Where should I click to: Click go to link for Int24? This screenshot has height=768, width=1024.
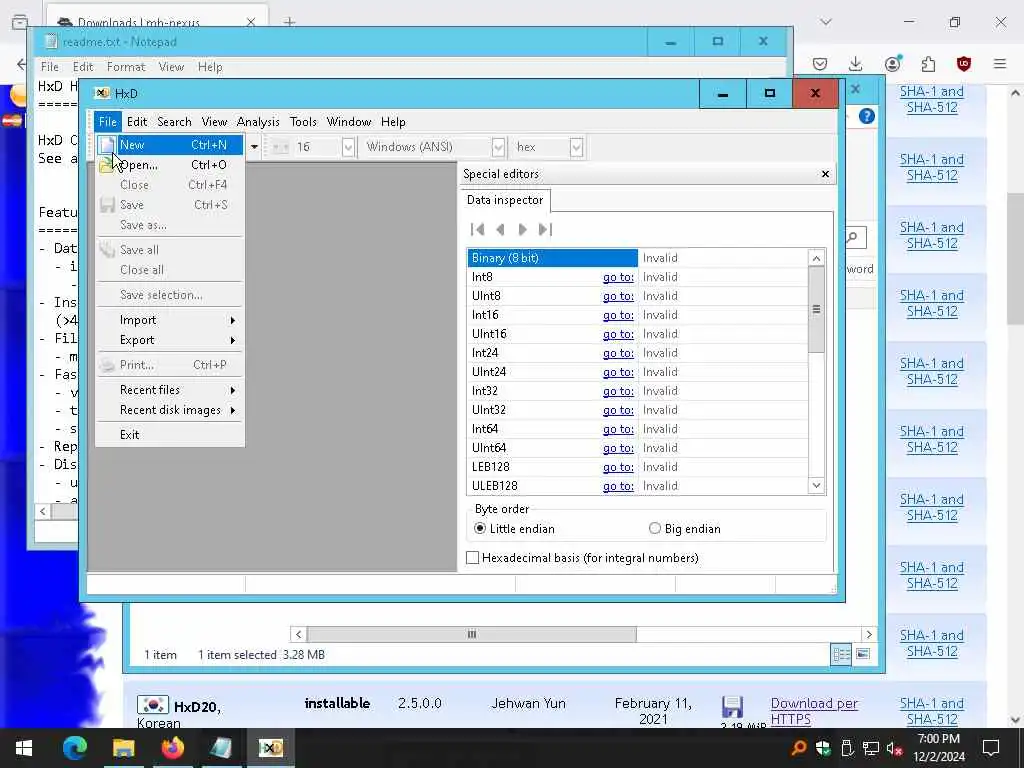(x=618, y=353)
